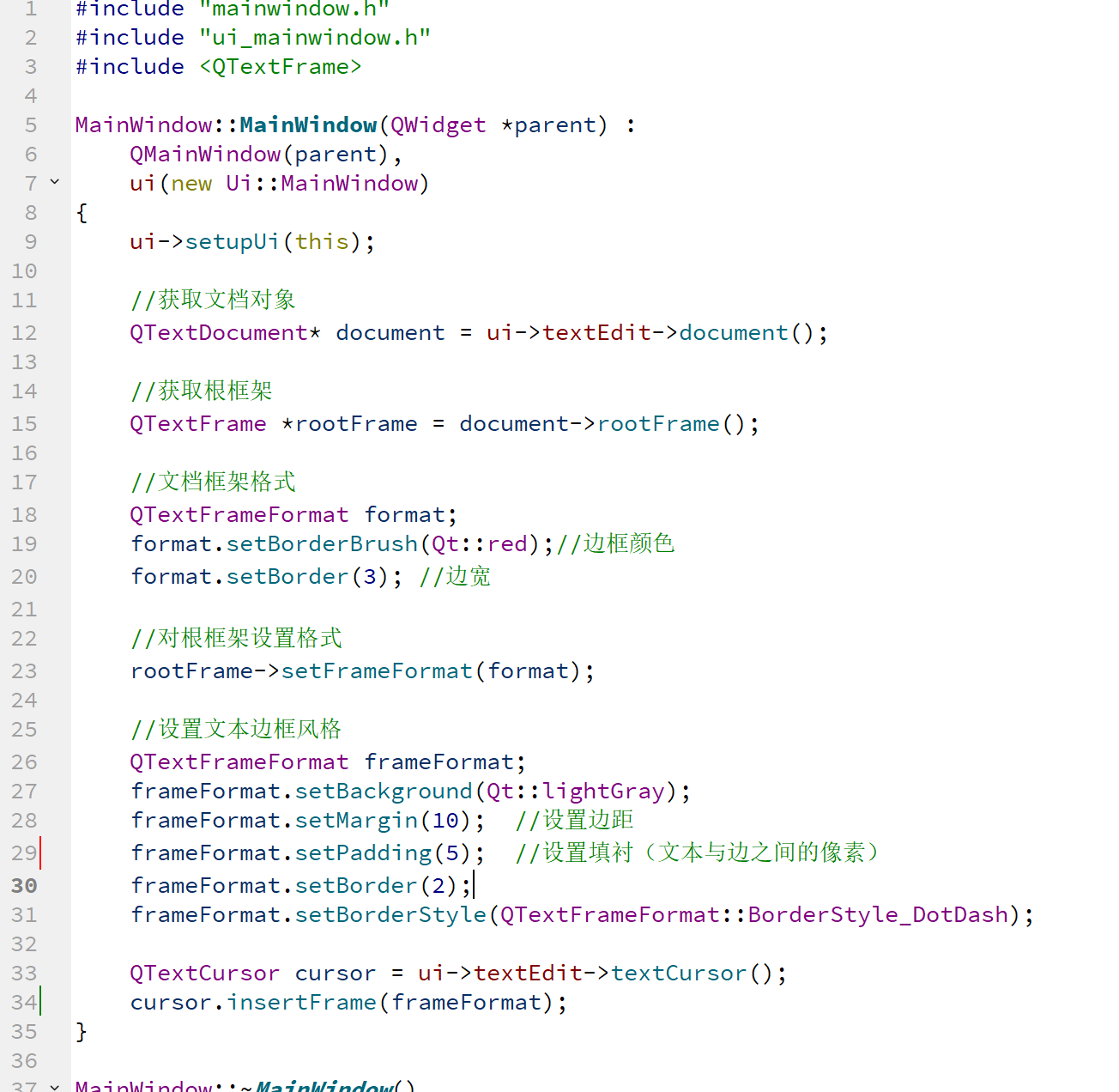Click line number 23 in the gutter
Screen dimensions: 1119x1092
point(24,670)
